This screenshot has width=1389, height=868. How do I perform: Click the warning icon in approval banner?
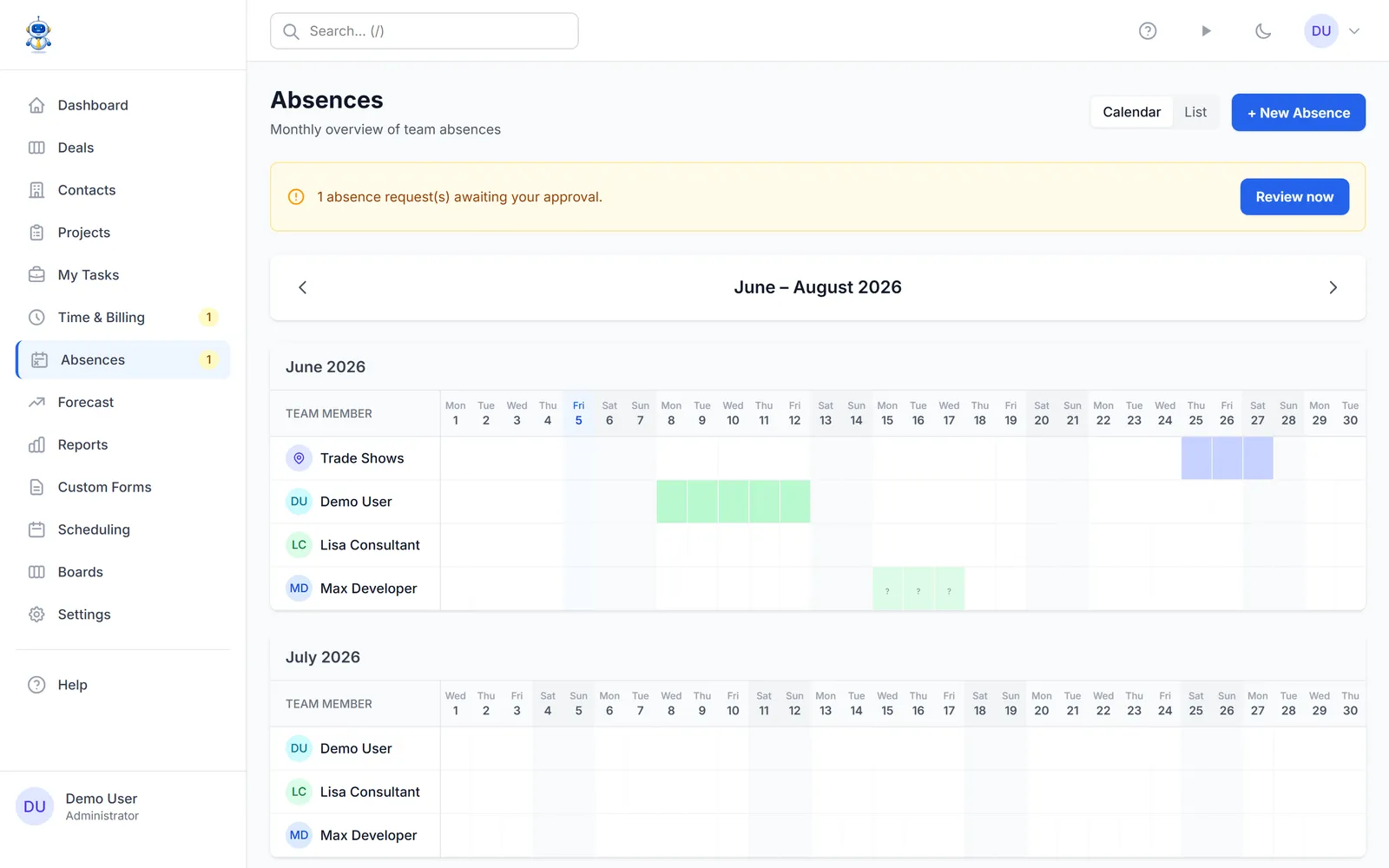pos(296,197)
